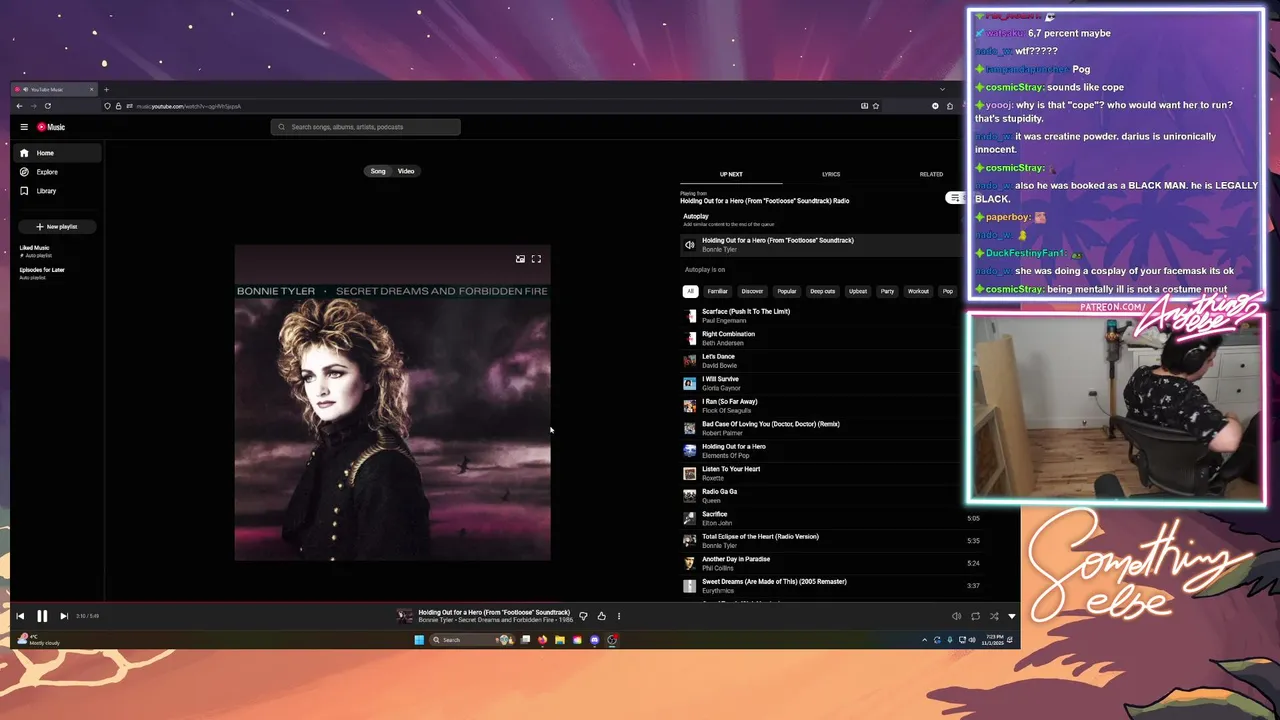
Task: Skip to next track
Action: point(64,616)
